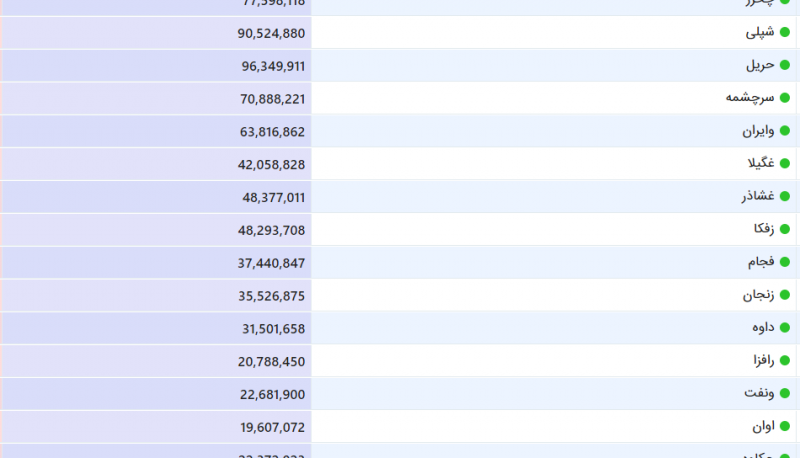Screen dimensions: 800x458
Task: Select the green indicator beside سرچشمه
Action: tap(785, 98)
